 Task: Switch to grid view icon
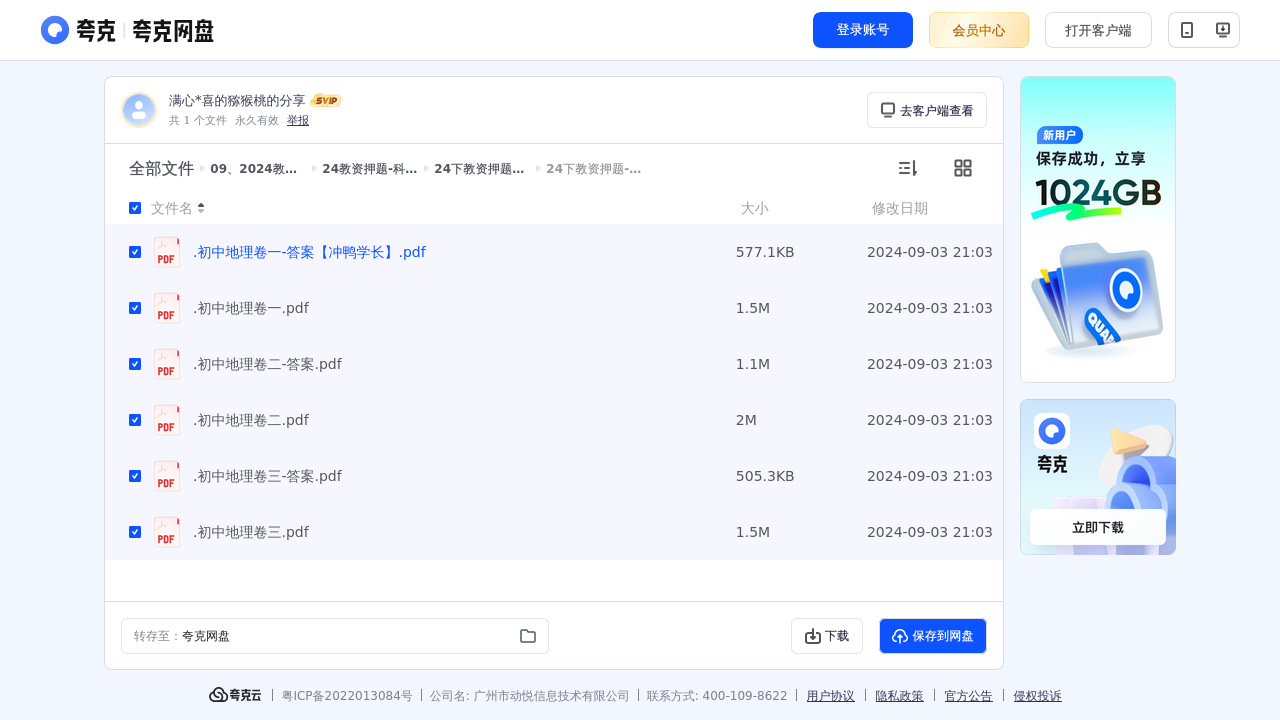tap(963, 168)
